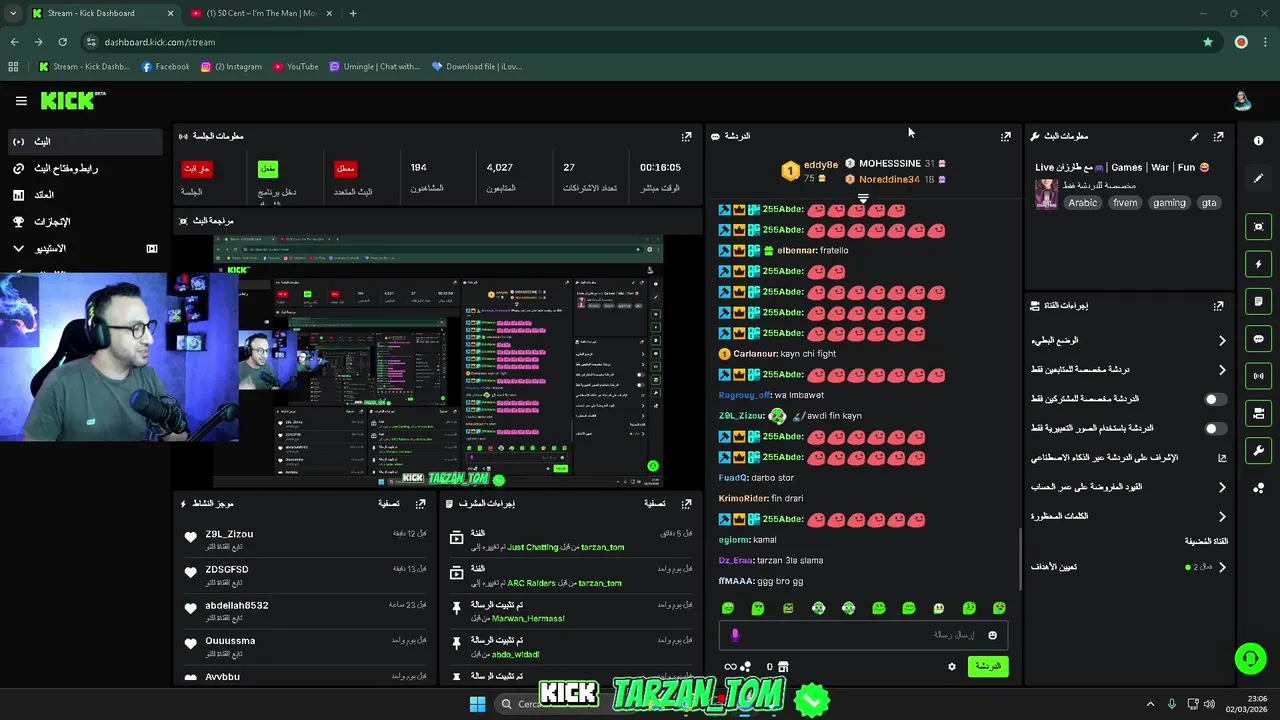Show hidden icons in system tray
Screen dimensions: 1280x720
pos(1150,704)
